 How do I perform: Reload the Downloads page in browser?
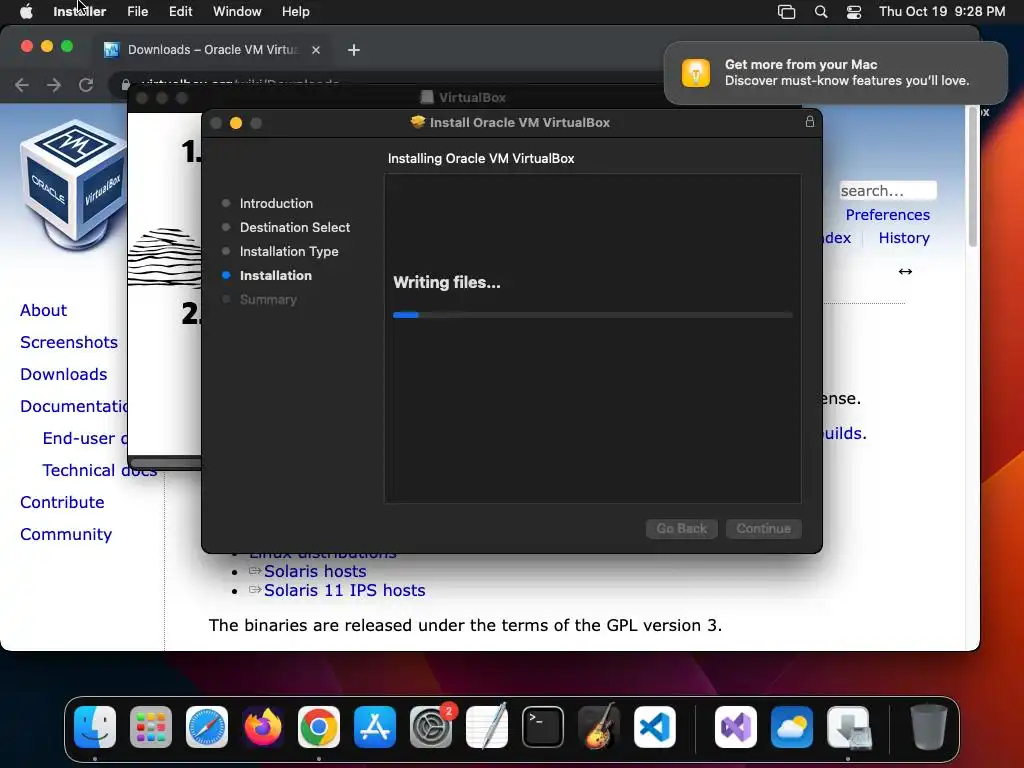coord(86,85)
